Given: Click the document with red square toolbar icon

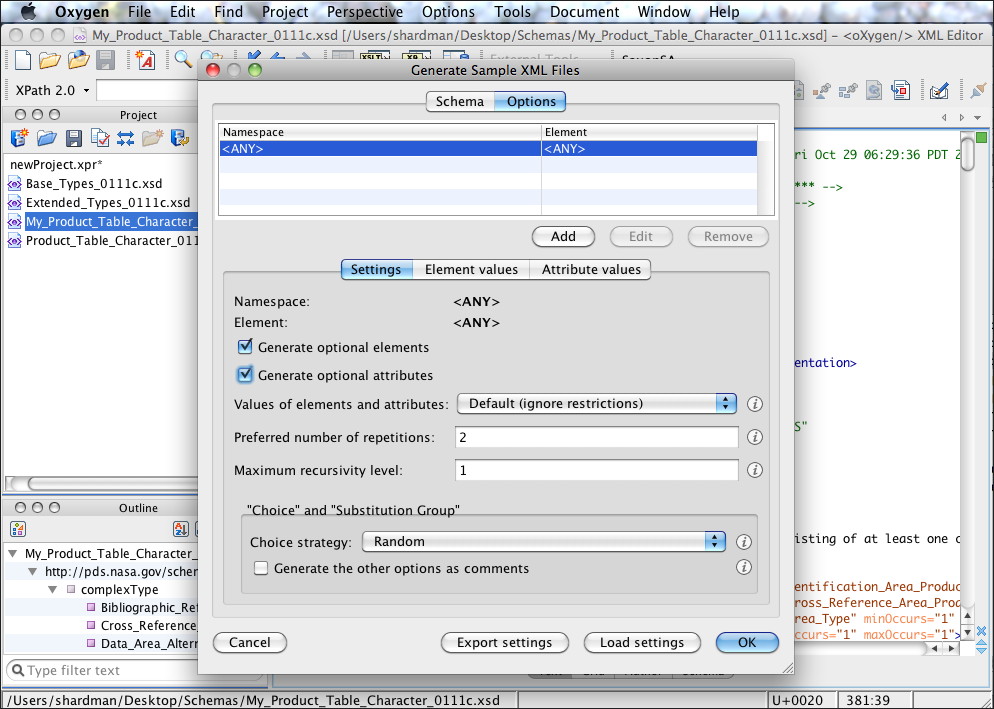Looking at the screenshot, I should tap(900, 91).
